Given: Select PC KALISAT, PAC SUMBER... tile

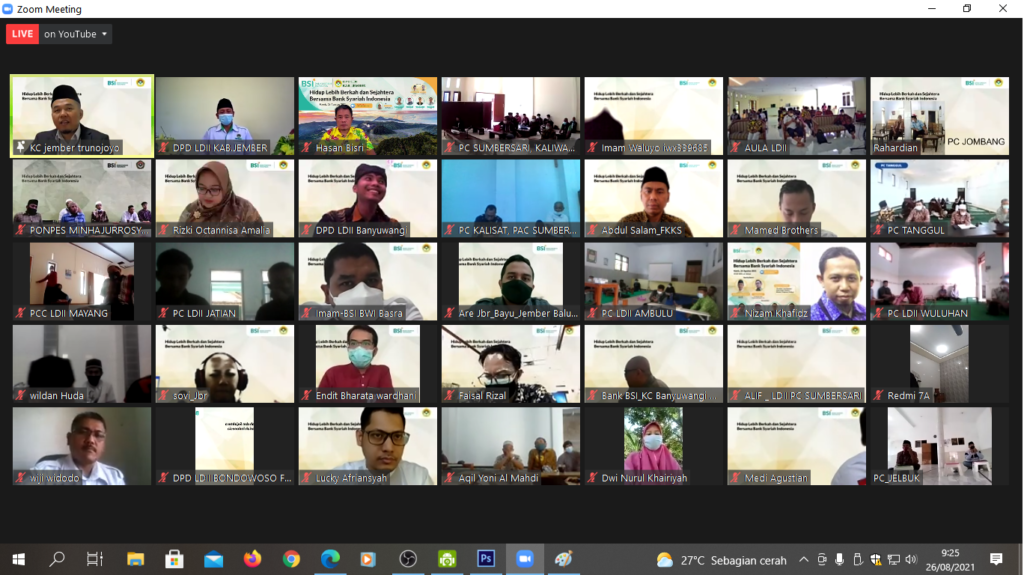Looking at the screenshot, I should click(x=511, y=199).
